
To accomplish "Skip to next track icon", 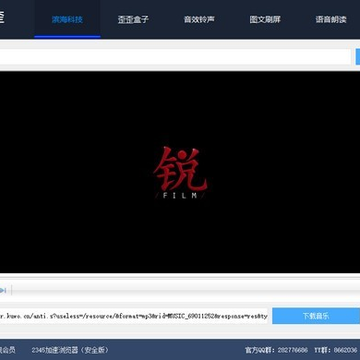I will [3, 290].
